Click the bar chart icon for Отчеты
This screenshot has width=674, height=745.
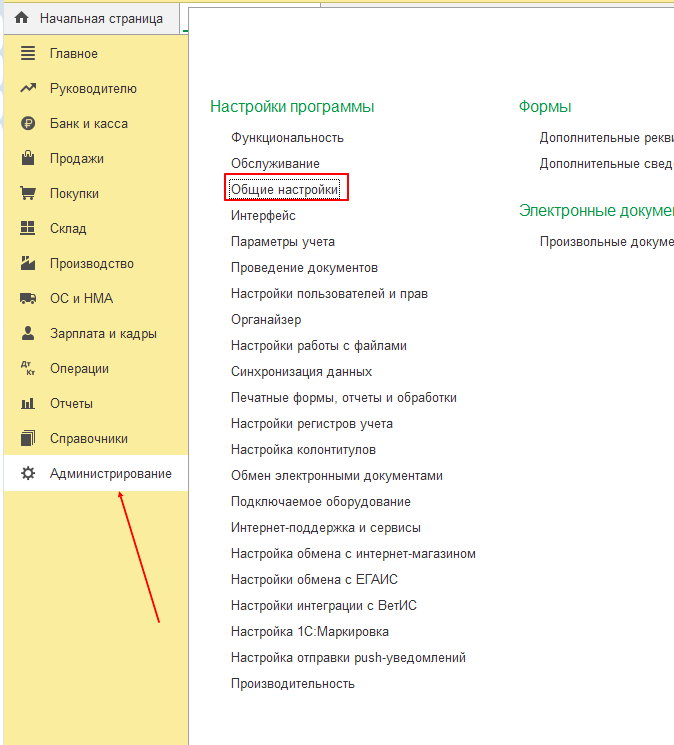click(x=28, y=403)
